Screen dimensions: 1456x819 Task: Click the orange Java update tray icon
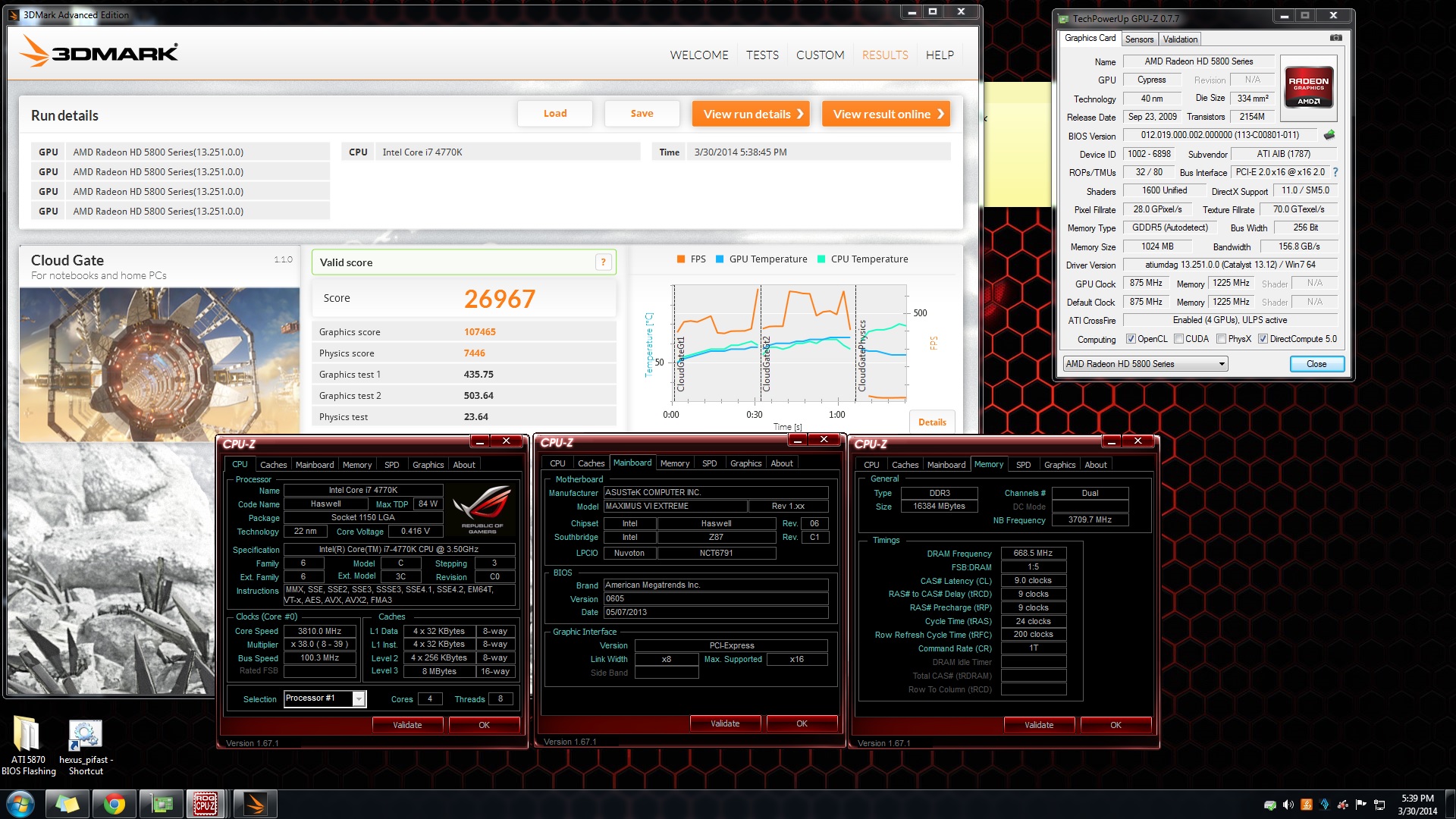pyautogui.click(x=1306, y=805)
